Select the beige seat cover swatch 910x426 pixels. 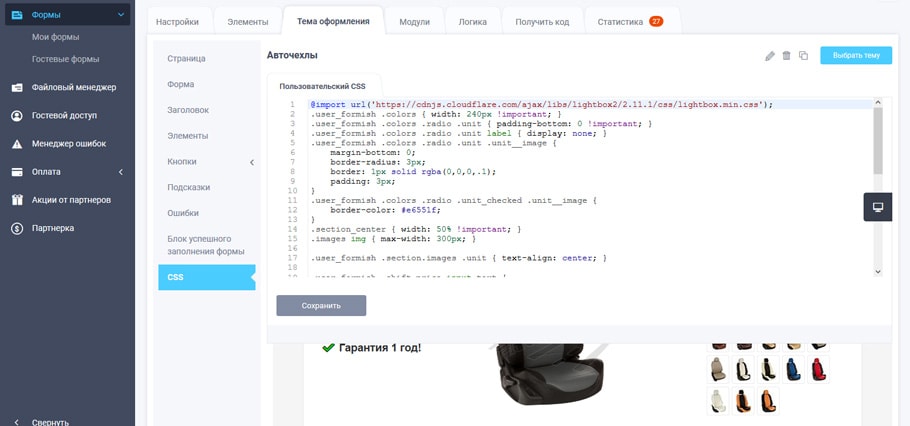coord(718,369)
